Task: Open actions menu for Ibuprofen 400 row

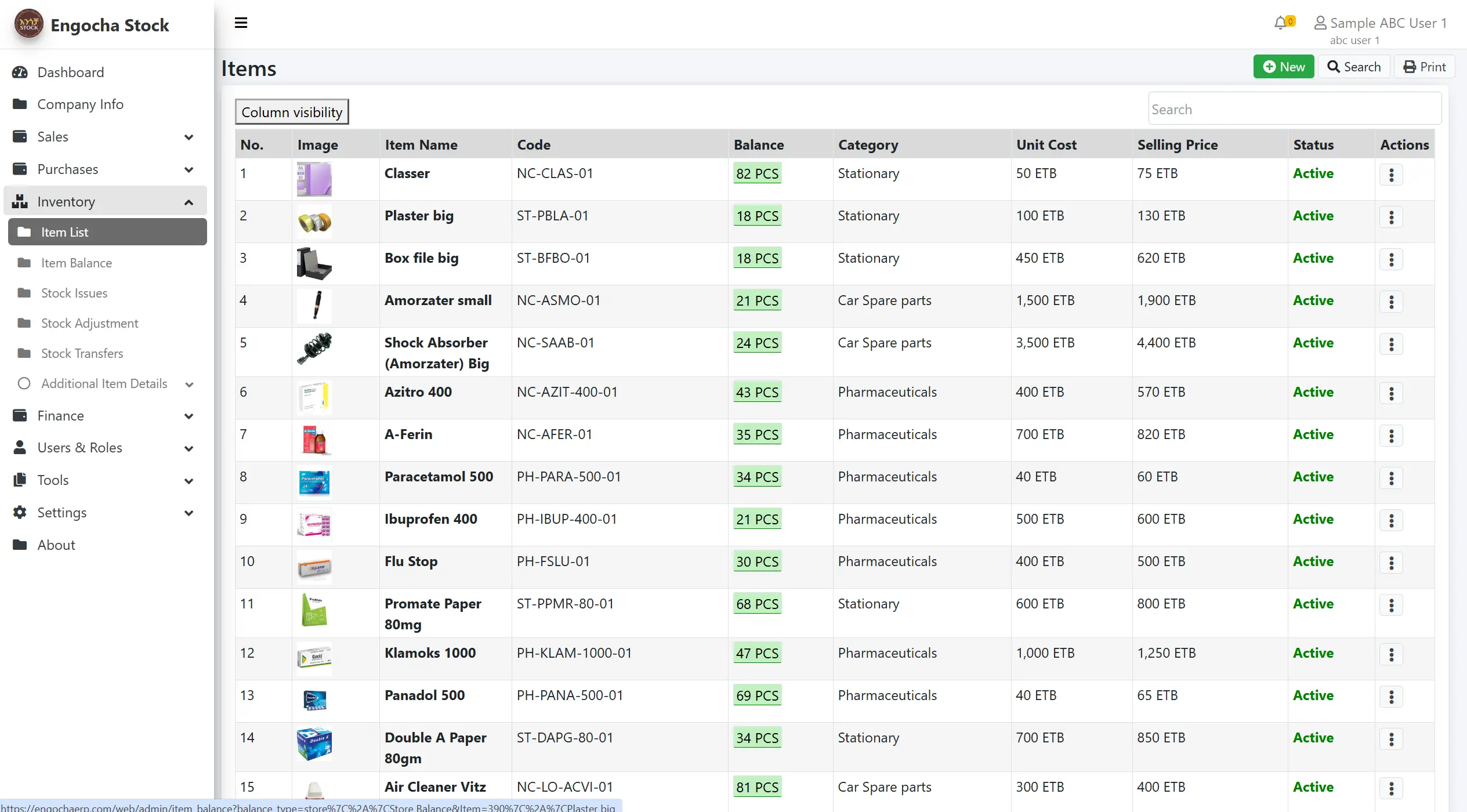Action: pyautogui.click(x=1391, y=521)
